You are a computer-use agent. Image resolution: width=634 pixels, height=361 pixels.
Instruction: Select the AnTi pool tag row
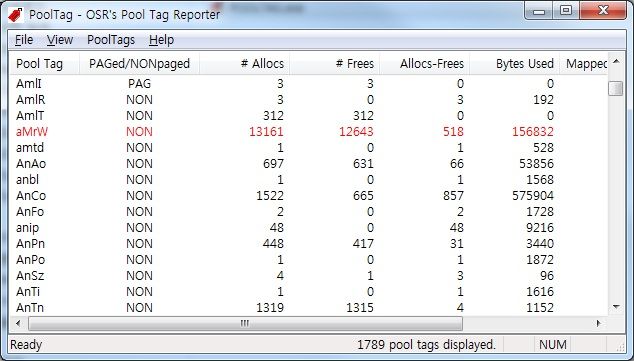click(309, 291)
